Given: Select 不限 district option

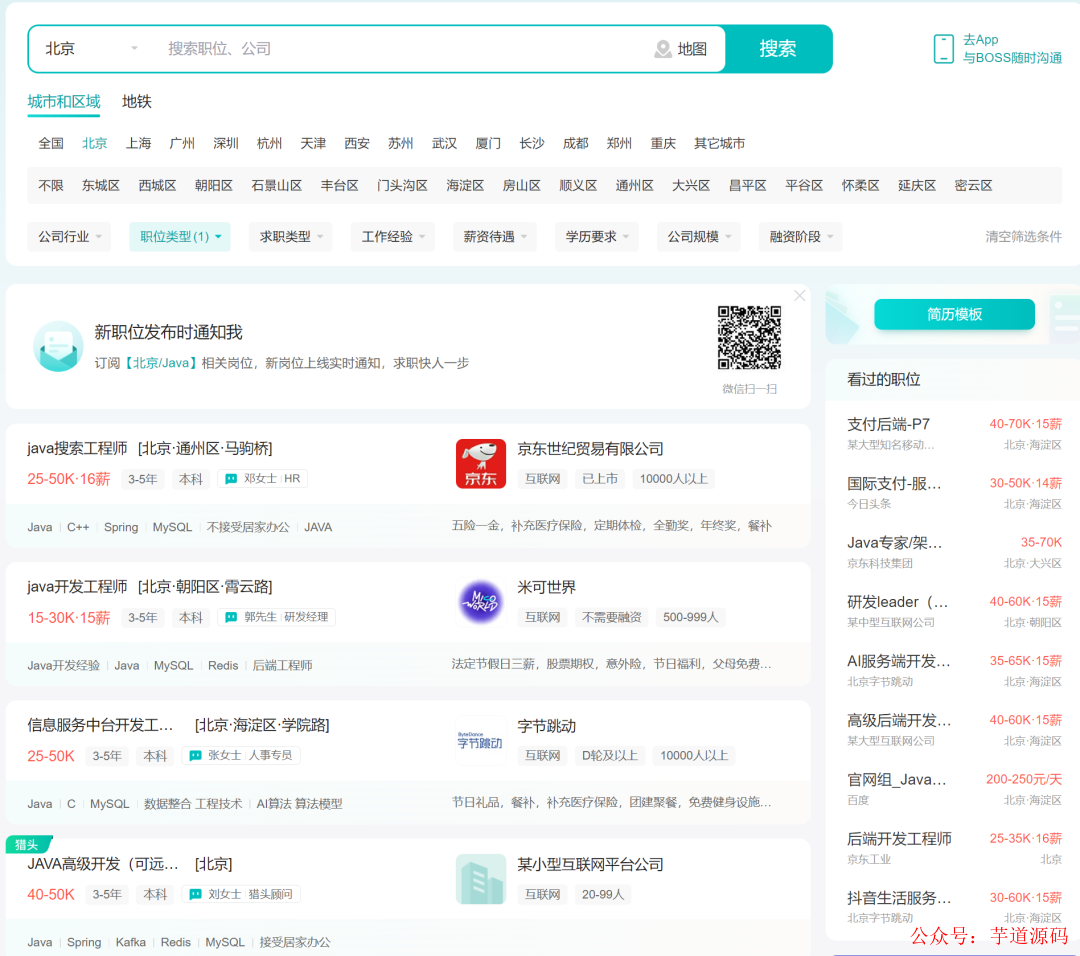Looking at the screenshot, I should pos(51,185).
